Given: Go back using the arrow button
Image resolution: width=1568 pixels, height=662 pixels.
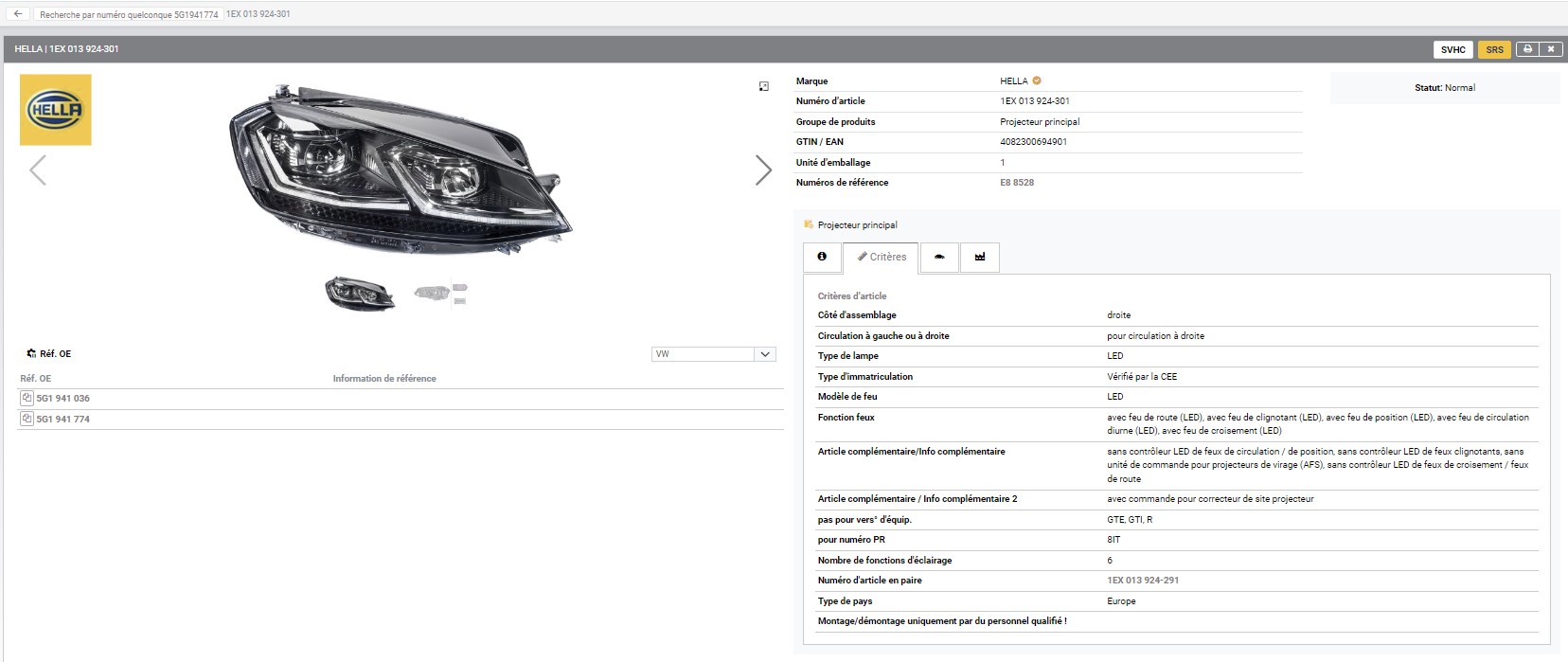Looking at the screenshot, I should 17,14.
